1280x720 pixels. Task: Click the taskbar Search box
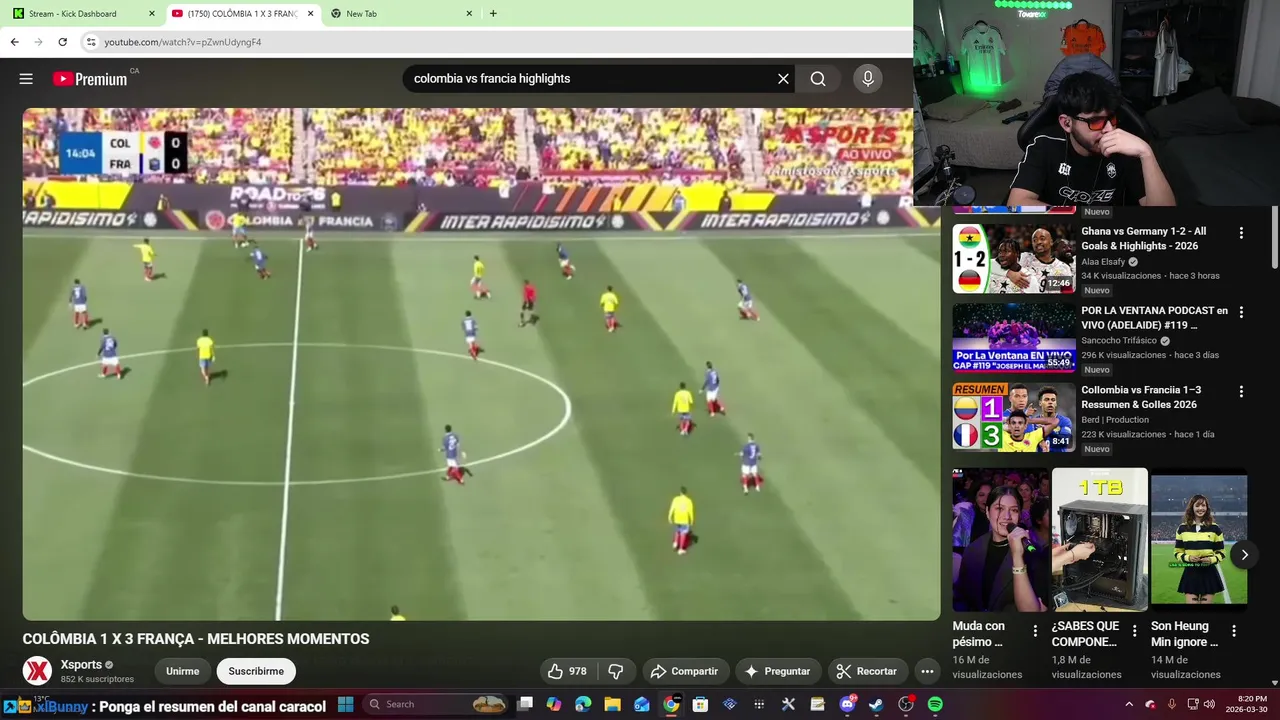435,704
